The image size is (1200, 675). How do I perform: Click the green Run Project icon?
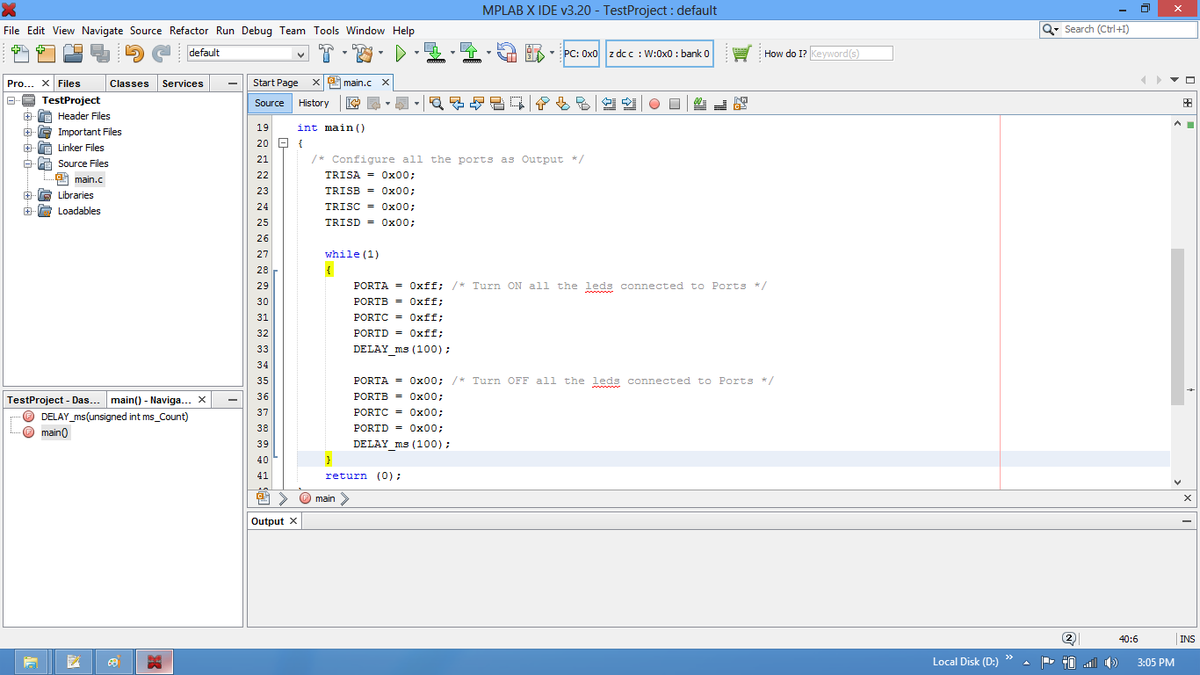400,53
